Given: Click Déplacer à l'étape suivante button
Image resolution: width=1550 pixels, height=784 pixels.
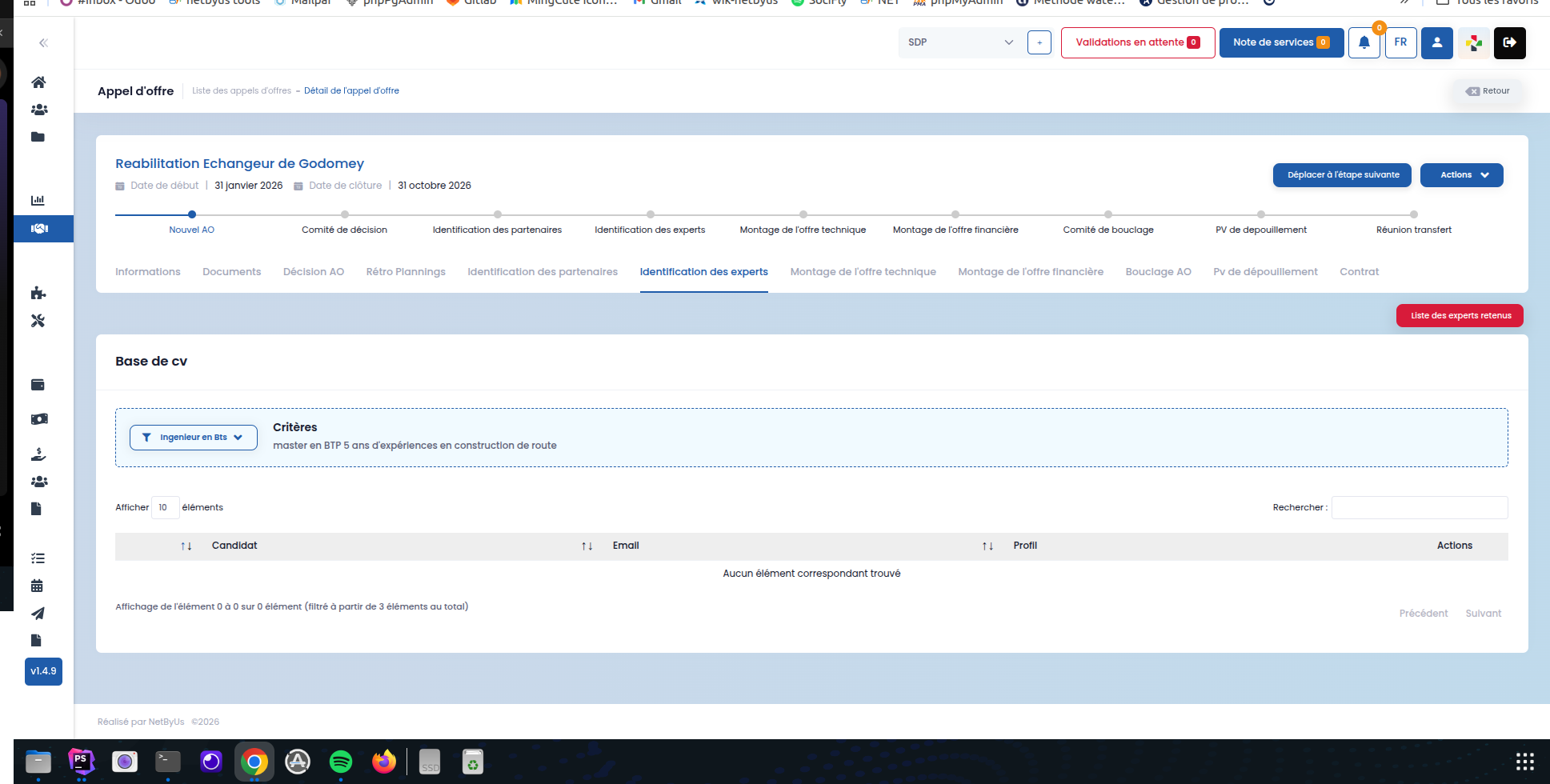Looking at the screenshot, I should 1342,175.
